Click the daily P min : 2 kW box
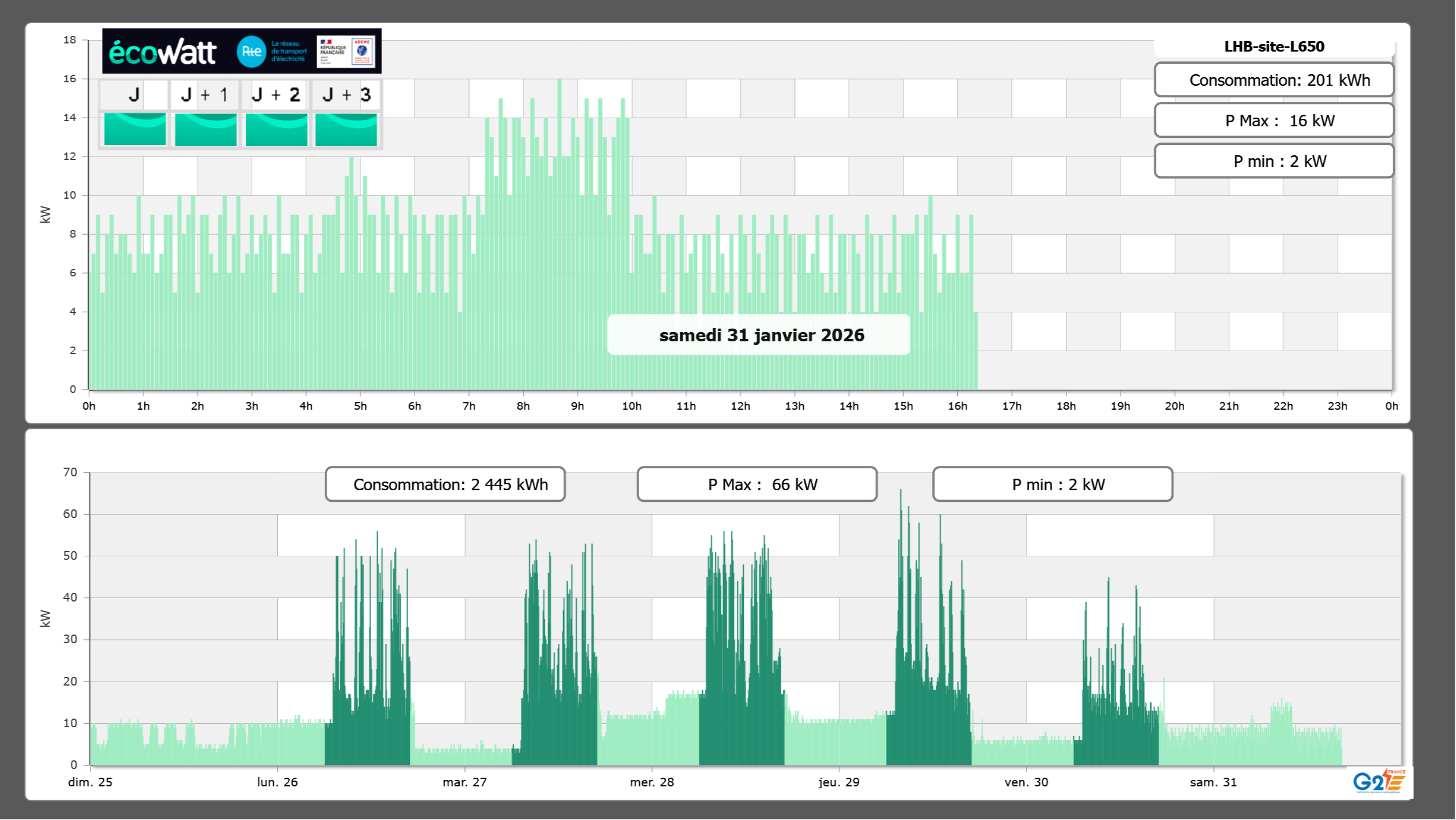This screenshot has height=820, width=1456. pos(1274,161)
